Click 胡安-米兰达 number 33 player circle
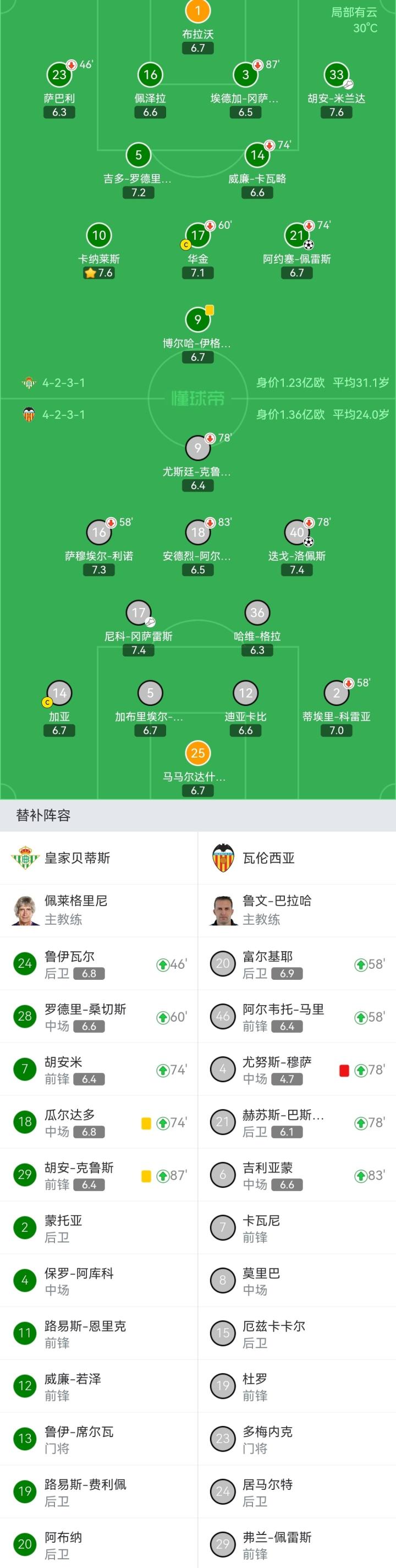This screenshot has width=396, height=1568. (x=337, y=75)
